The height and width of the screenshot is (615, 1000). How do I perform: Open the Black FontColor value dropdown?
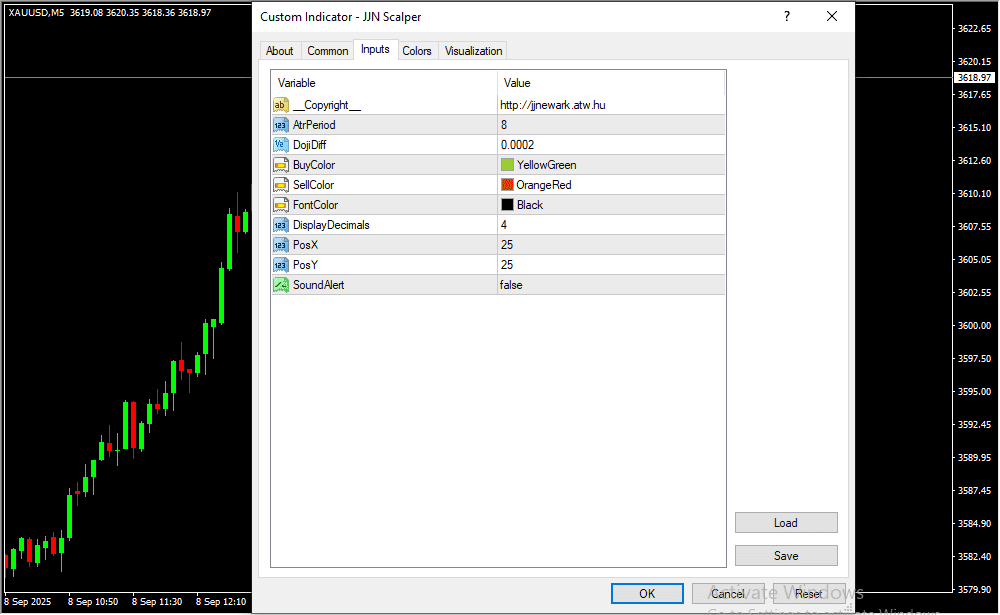pos(610,205)
